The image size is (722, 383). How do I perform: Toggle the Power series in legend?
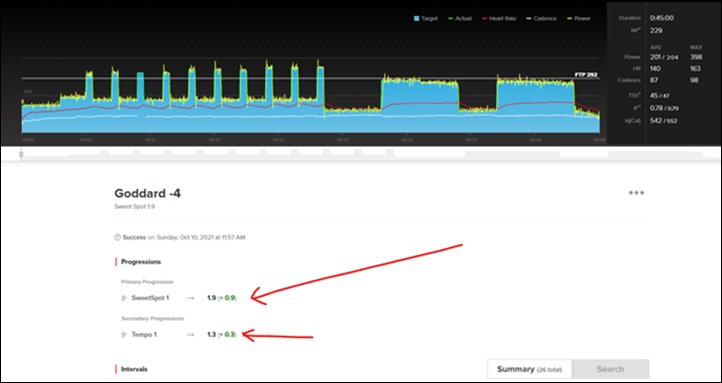click(579, 18)
